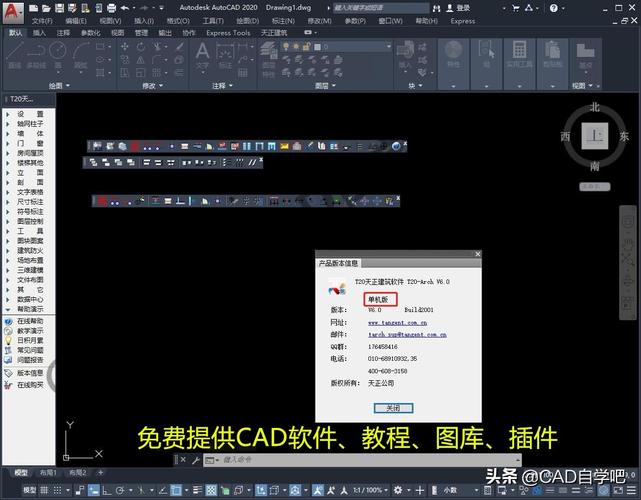Image resolution: width=641 pixels, height=500 pixels.
Task: Click the 模型 button in status bar
Action: coord(29,490)
